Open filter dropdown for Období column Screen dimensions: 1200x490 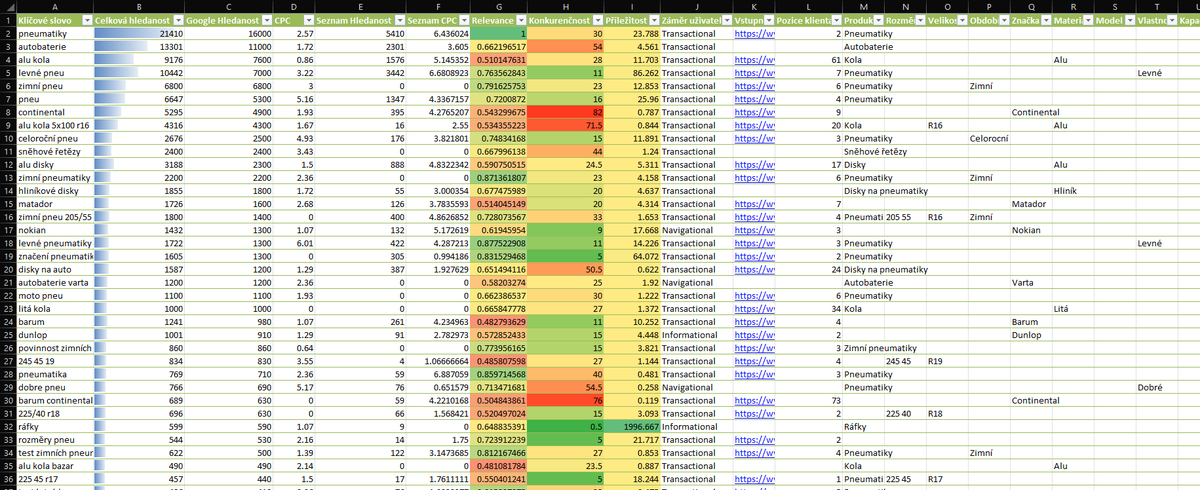click(1002, 20)
